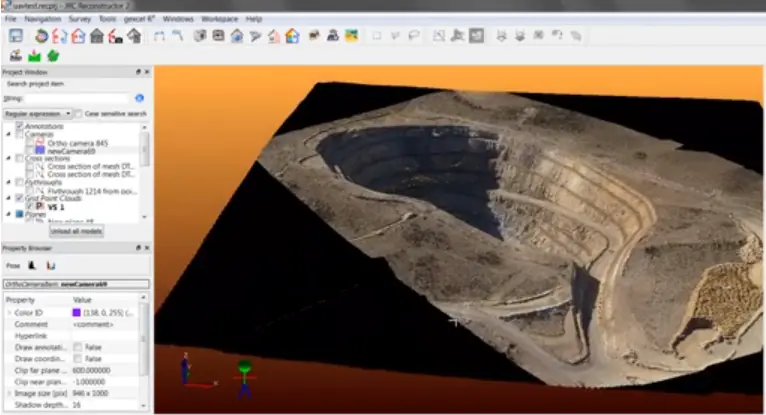
Task: Click the gray house with up arrow icon
Action: coord(134,36)
